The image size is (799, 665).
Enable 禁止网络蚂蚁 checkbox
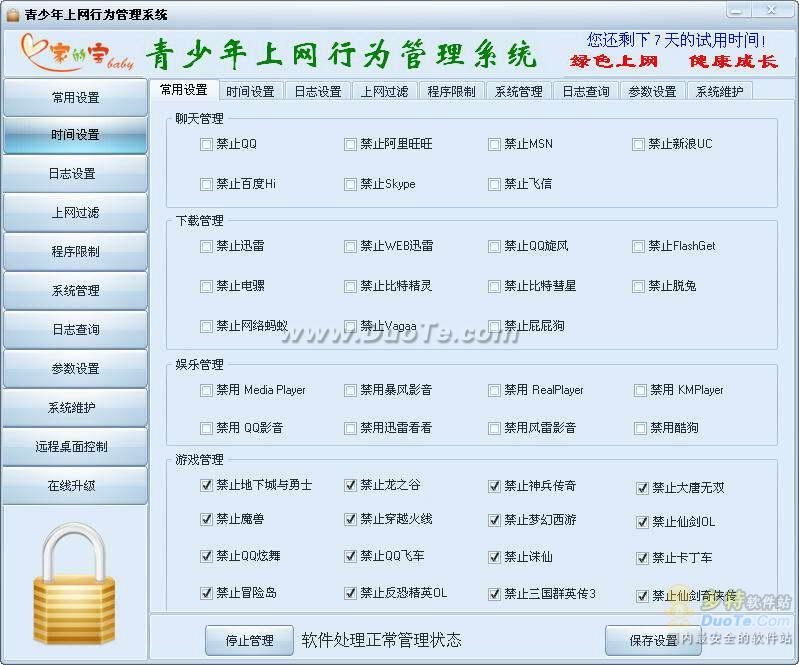pyautogui.click(x=206, y=327)
